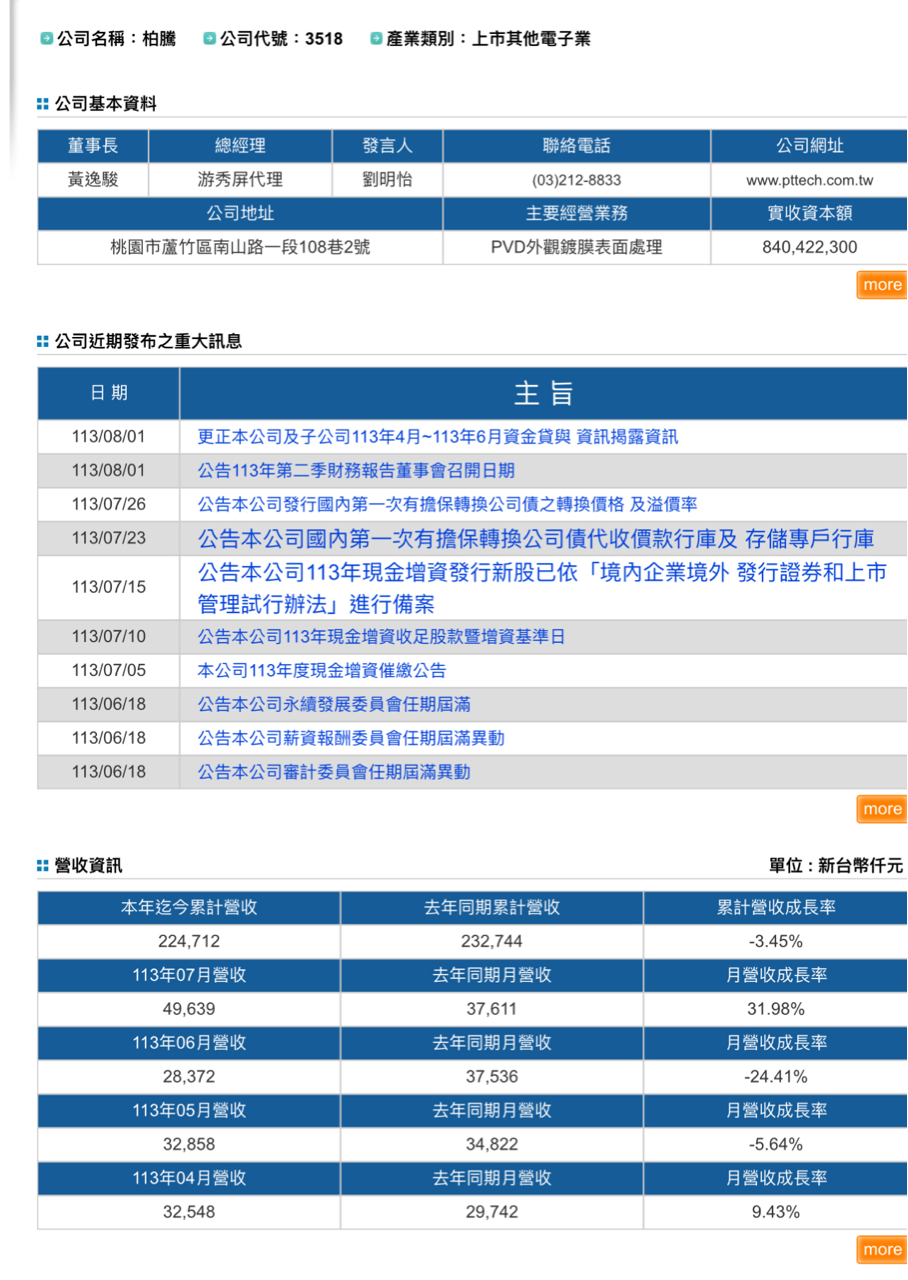Click May growth rate -5.64%
Screen dimensions: 908x1280
(x=776, y=1145)
